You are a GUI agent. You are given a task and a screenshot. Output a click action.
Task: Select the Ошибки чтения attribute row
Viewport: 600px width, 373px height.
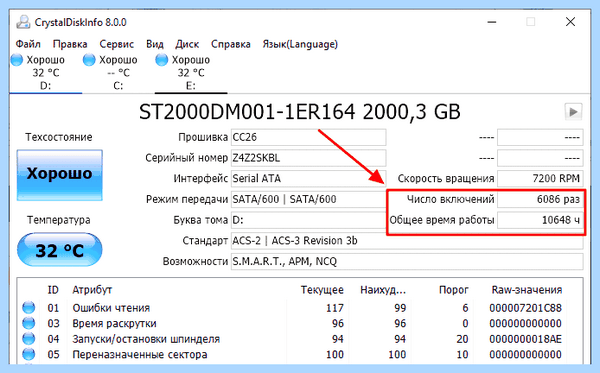tap(300, 308)
